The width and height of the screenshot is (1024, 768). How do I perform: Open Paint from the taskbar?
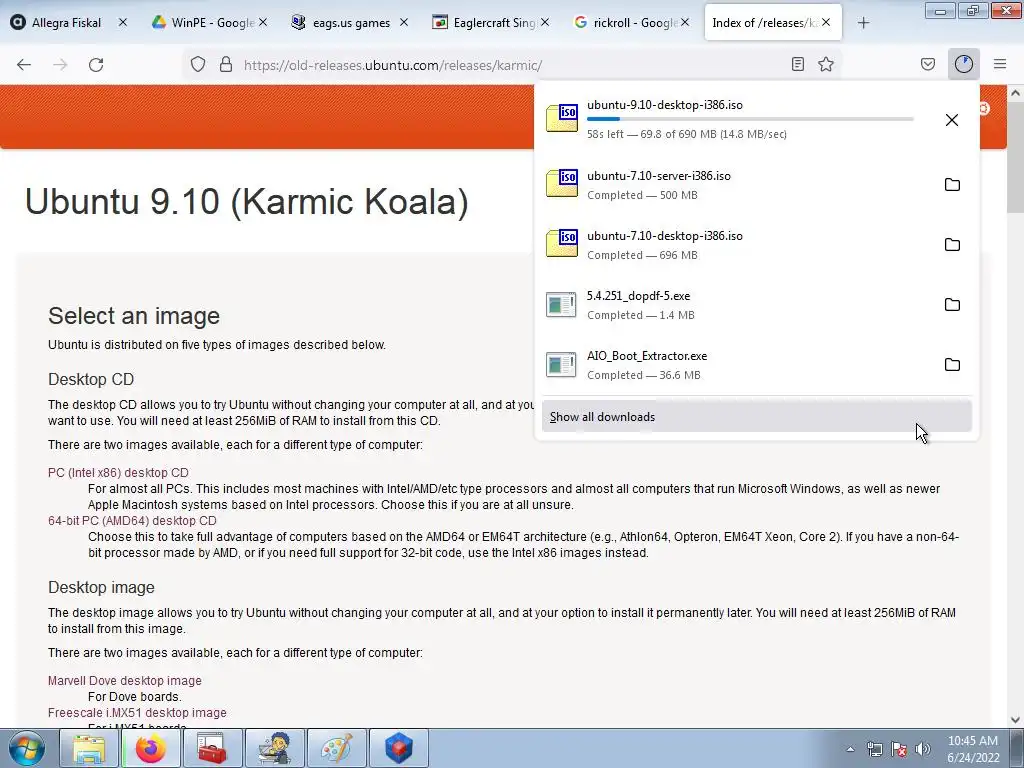point(337,748)
